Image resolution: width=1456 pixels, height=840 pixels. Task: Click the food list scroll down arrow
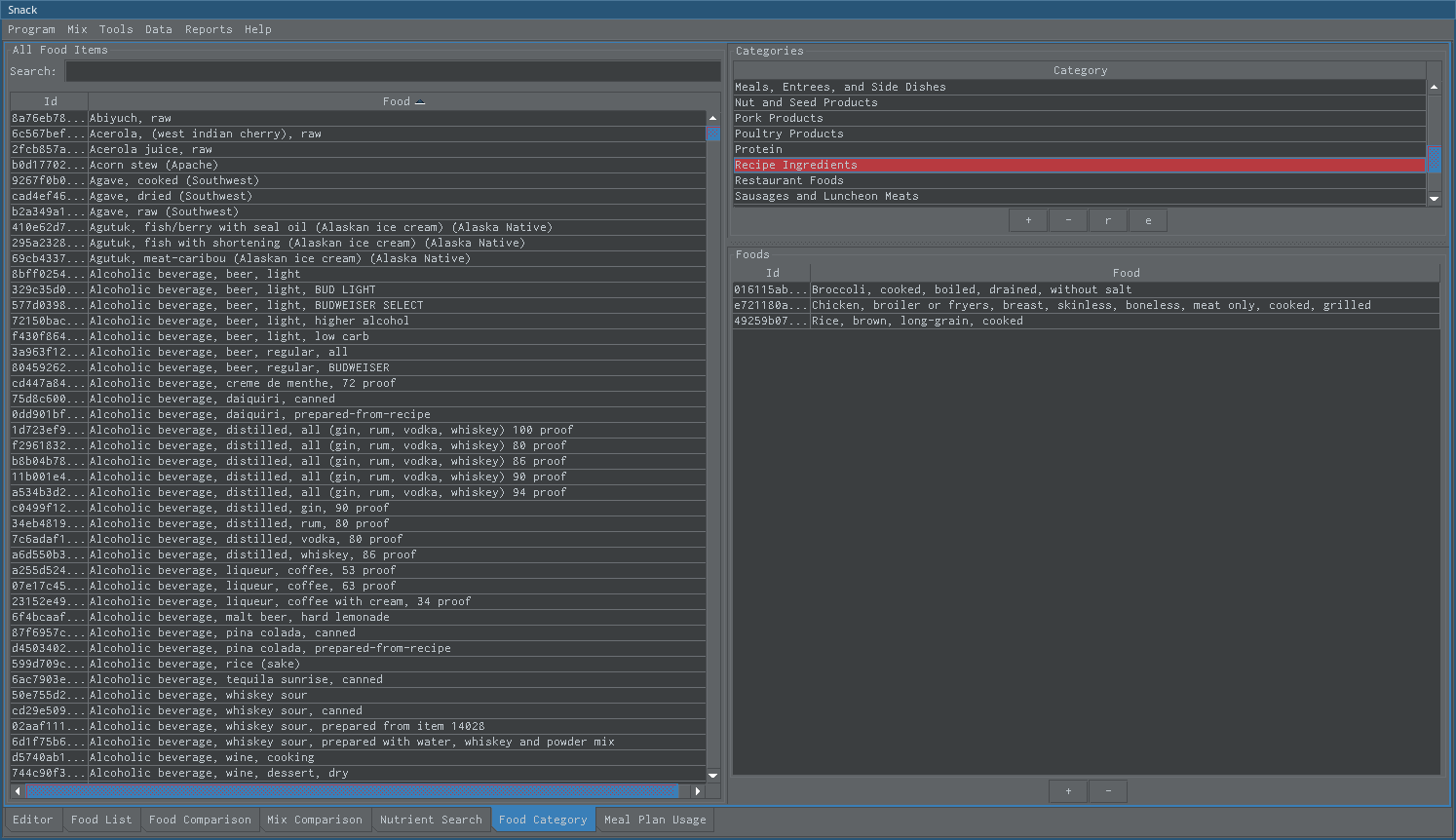[x=713, y=775]
